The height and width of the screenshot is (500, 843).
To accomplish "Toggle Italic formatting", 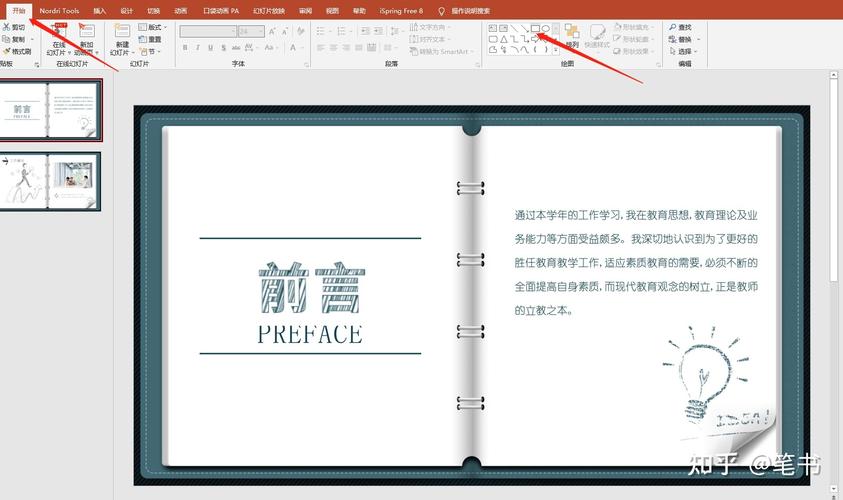I will [198, 48].
